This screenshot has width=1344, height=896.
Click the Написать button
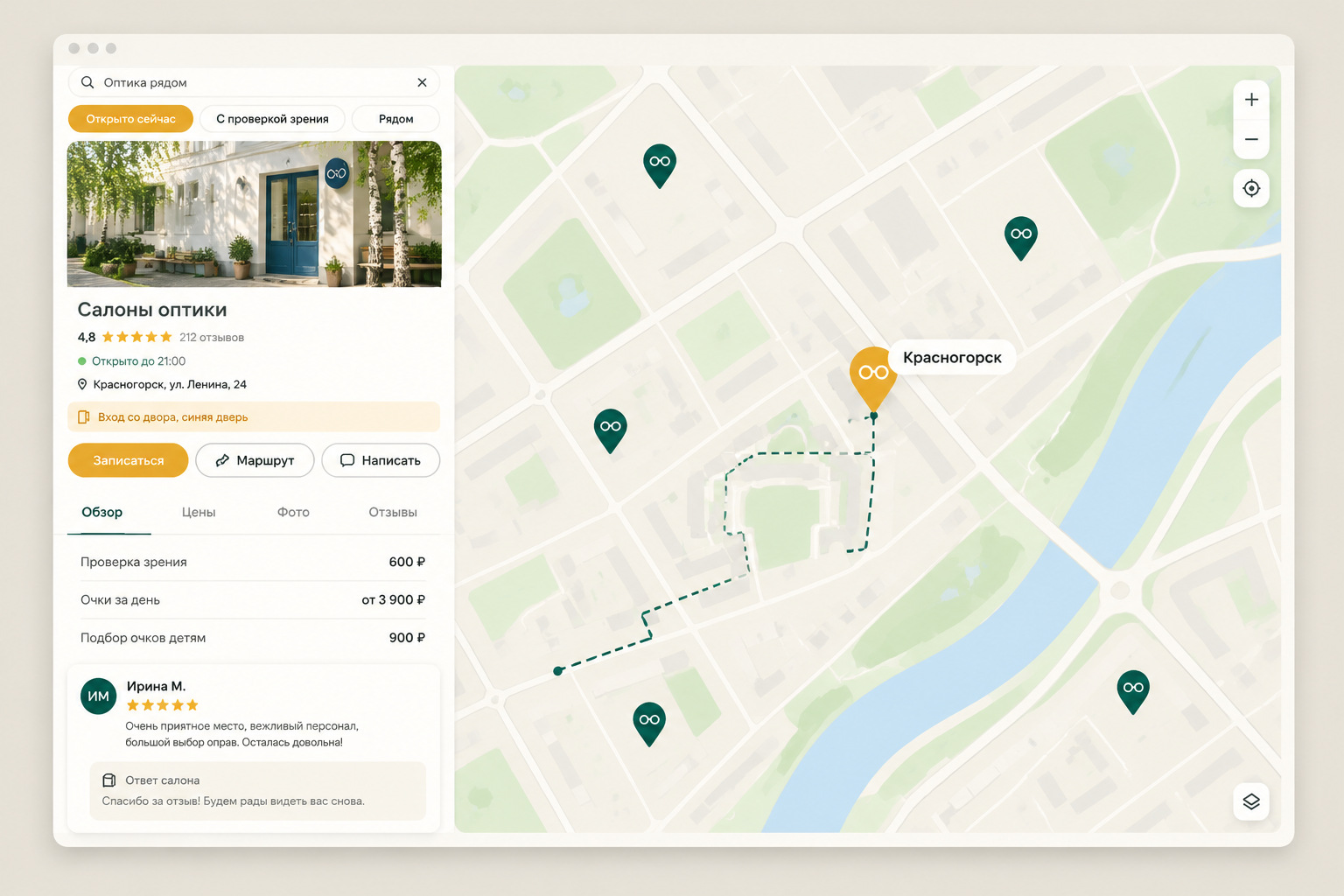[x=381, y=460]
